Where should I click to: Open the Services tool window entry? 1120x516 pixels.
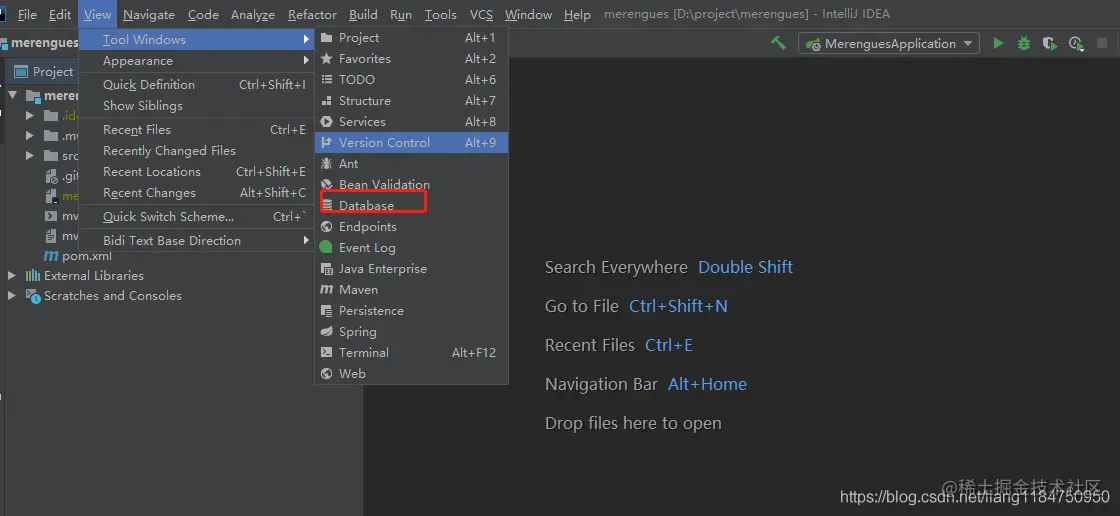(411, 121)
